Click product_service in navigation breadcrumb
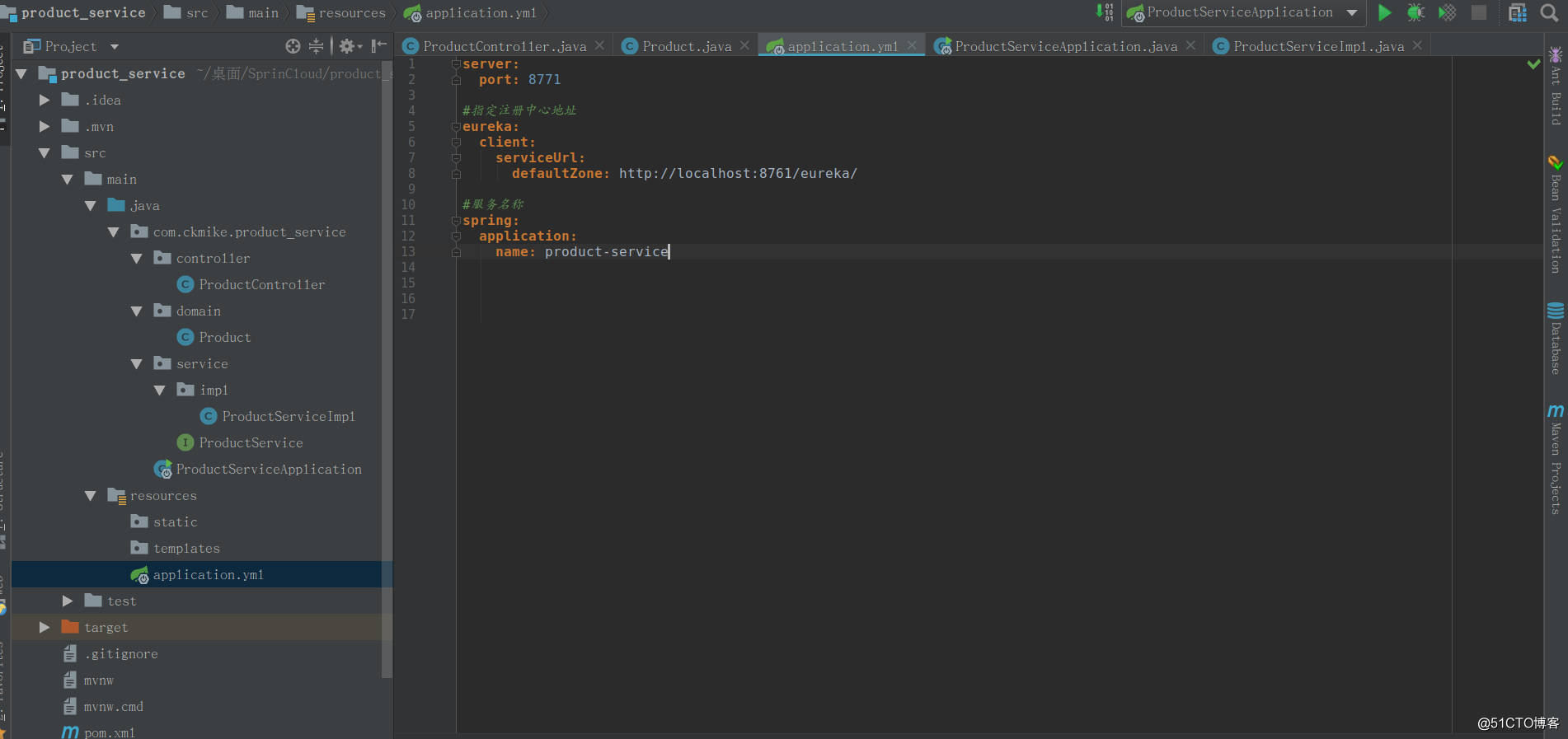The image size is (1568, 739). click(x=73, y=12)
